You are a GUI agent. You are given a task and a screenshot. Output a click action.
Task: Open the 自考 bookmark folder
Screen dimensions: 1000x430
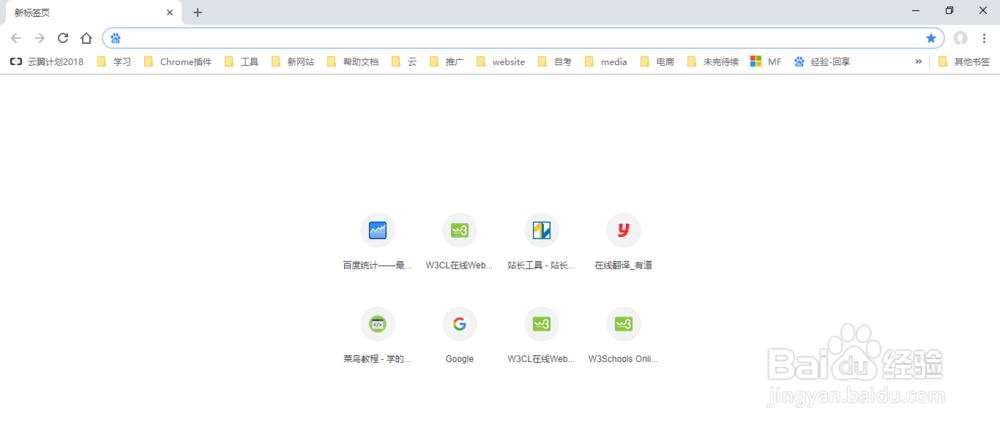coord(555,62)
